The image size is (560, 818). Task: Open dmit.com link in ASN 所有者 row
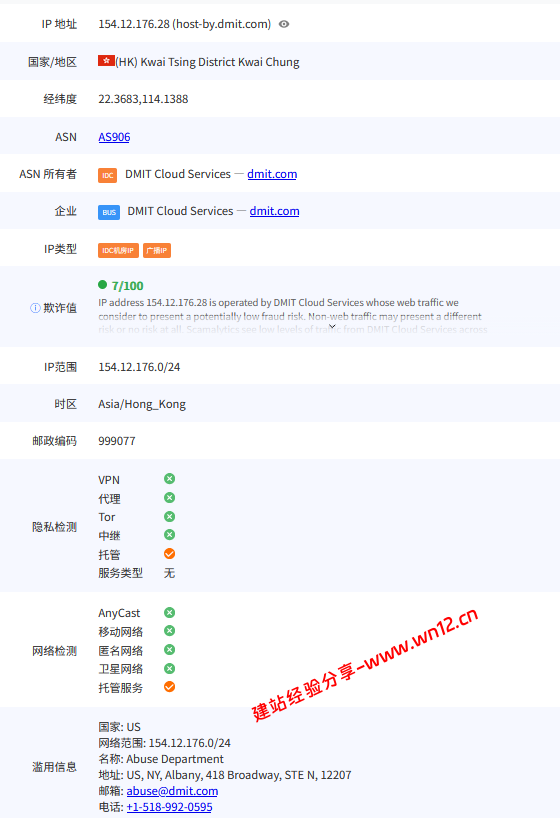click(x=272, y=174)
